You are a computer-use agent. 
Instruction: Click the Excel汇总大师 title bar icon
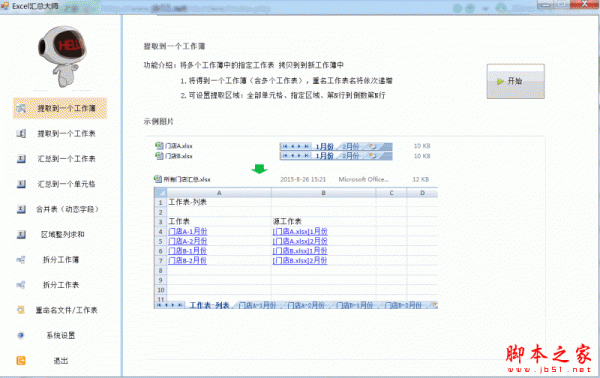[5, 6]
